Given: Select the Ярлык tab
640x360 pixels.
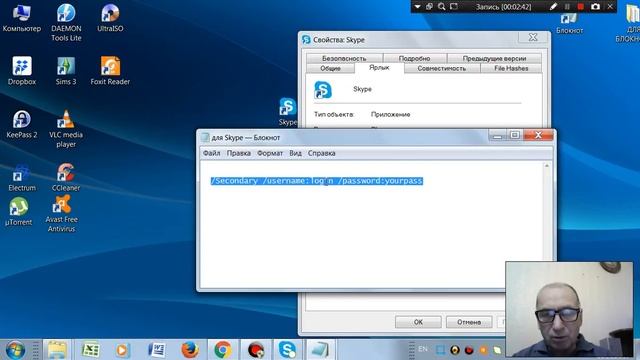Looking at the screenshot, I should 379,68.
